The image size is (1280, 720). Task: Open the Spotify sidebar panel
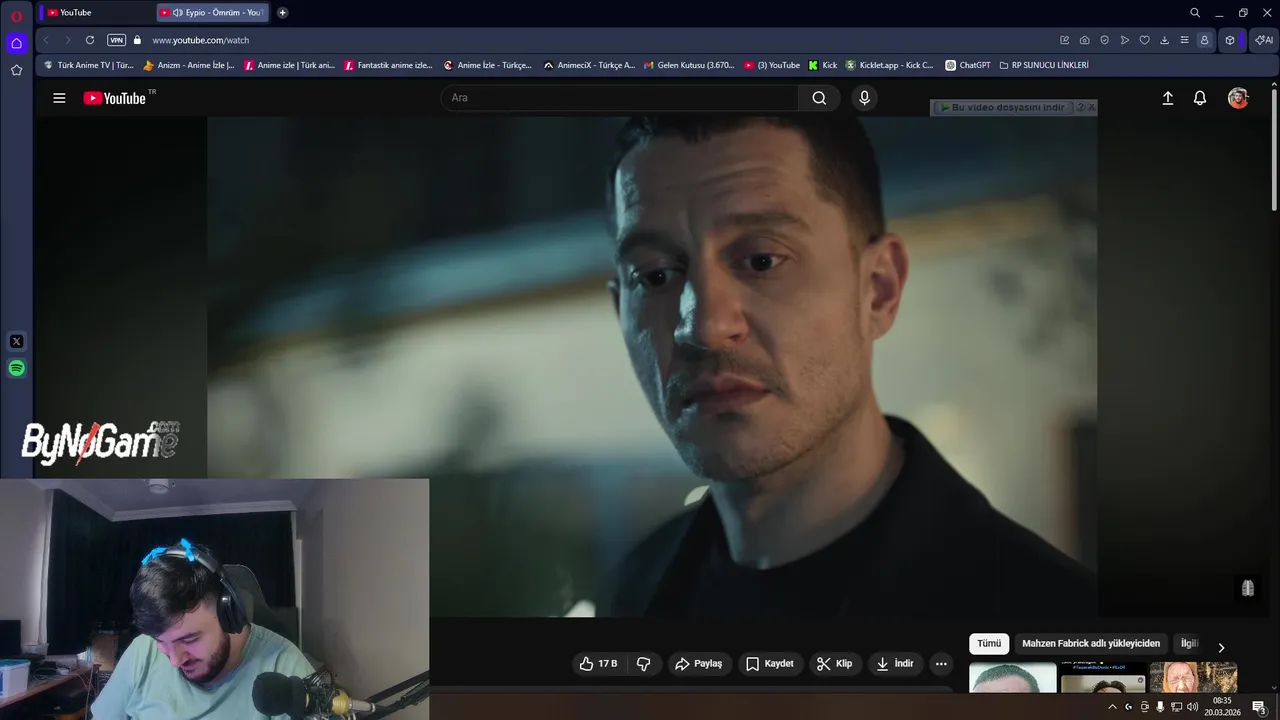point(16,368)
